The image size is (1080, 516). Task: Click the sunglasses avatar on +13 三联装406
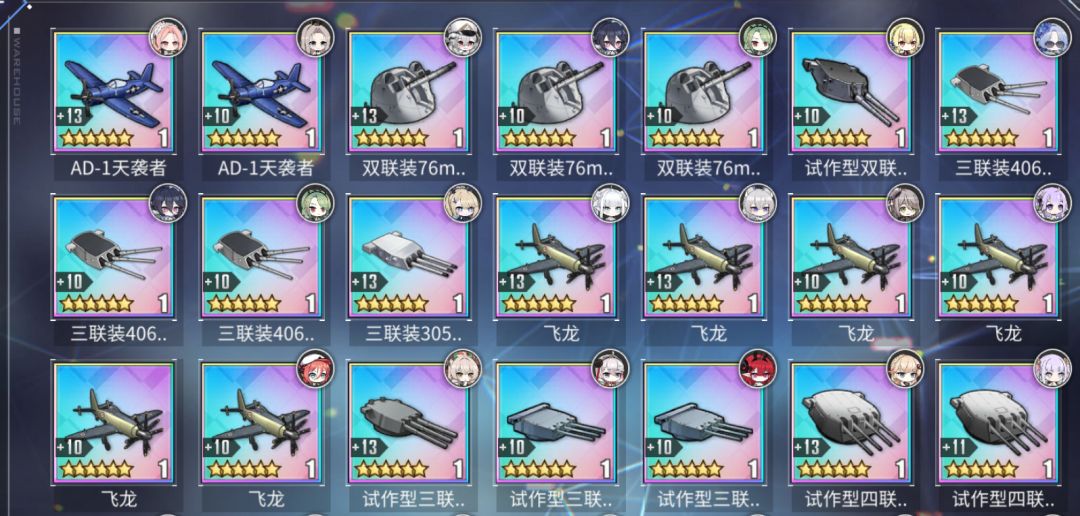[x=1052, y=37]
